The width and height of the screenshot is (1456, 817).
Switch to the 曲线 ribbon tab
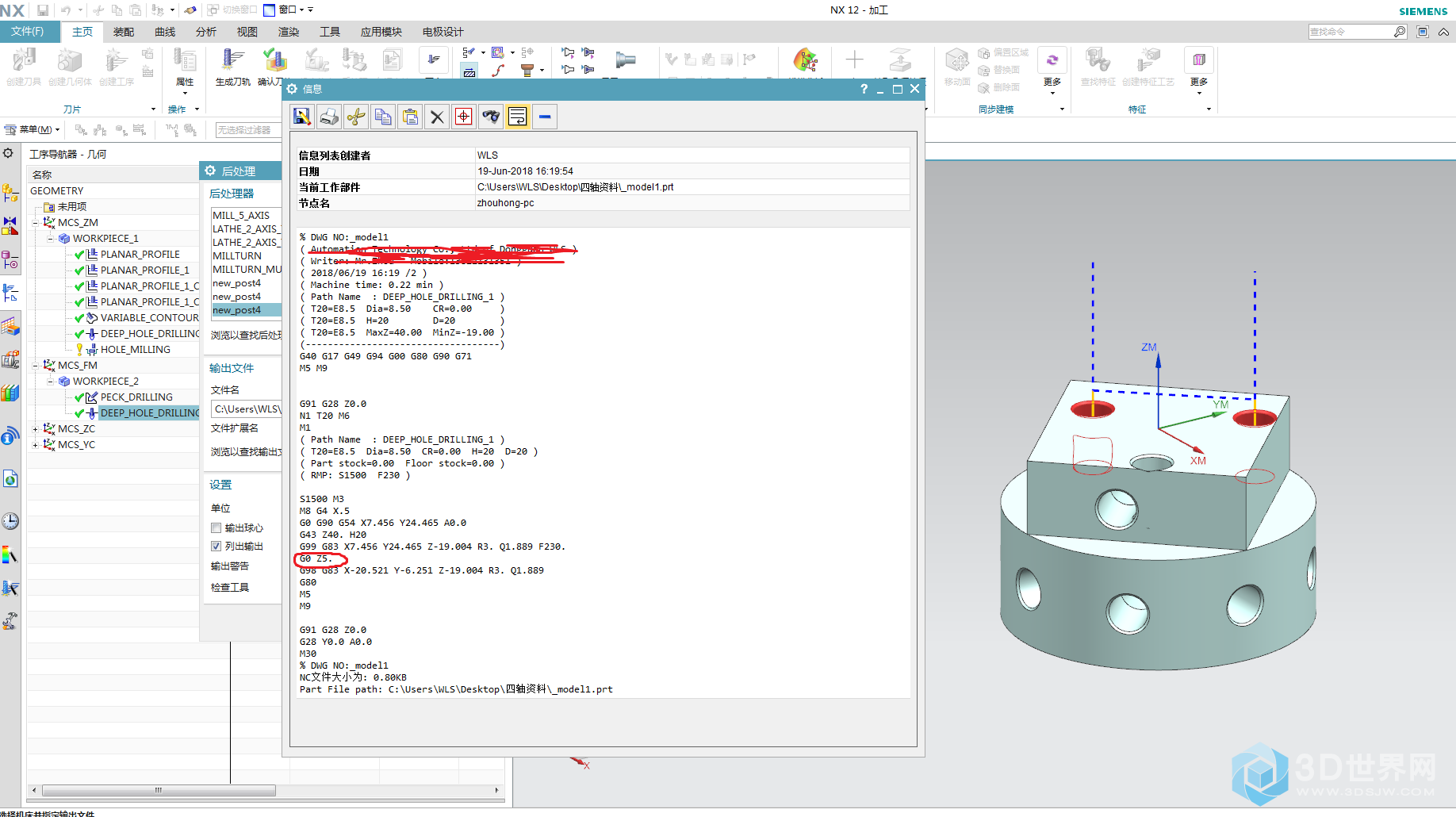[165, 32]
